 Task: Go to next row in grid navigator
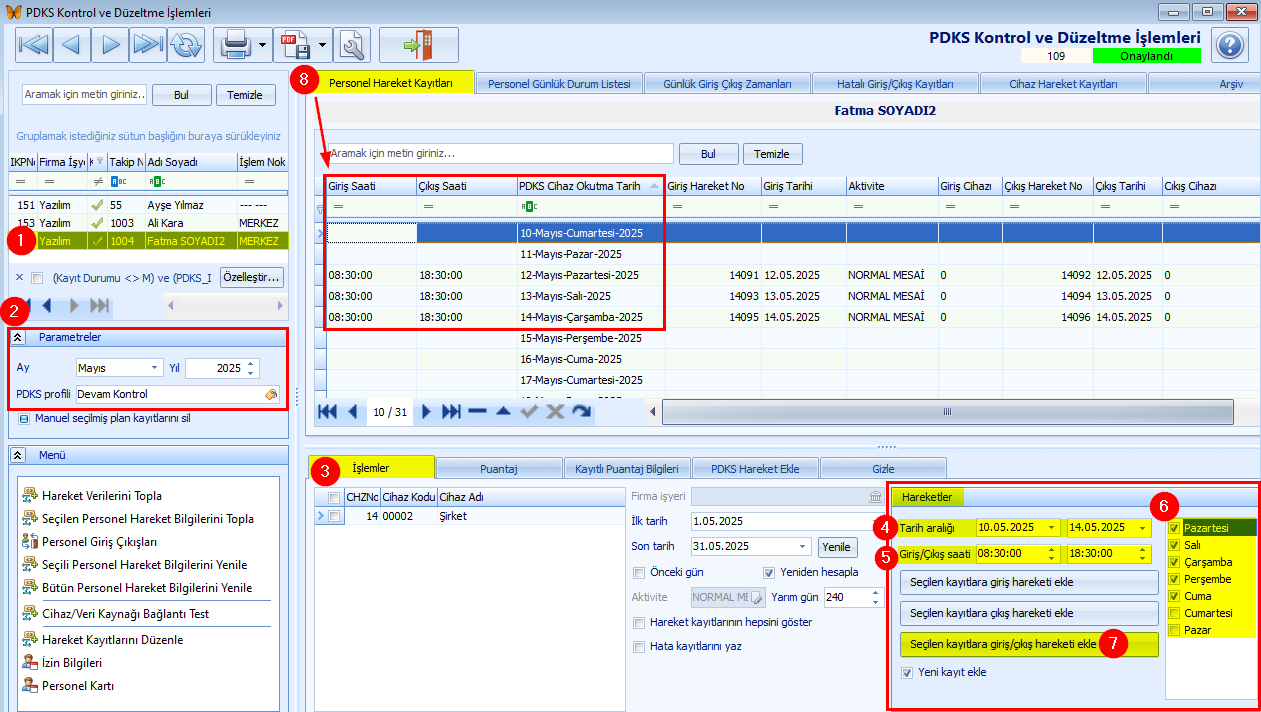click(426, 411)
